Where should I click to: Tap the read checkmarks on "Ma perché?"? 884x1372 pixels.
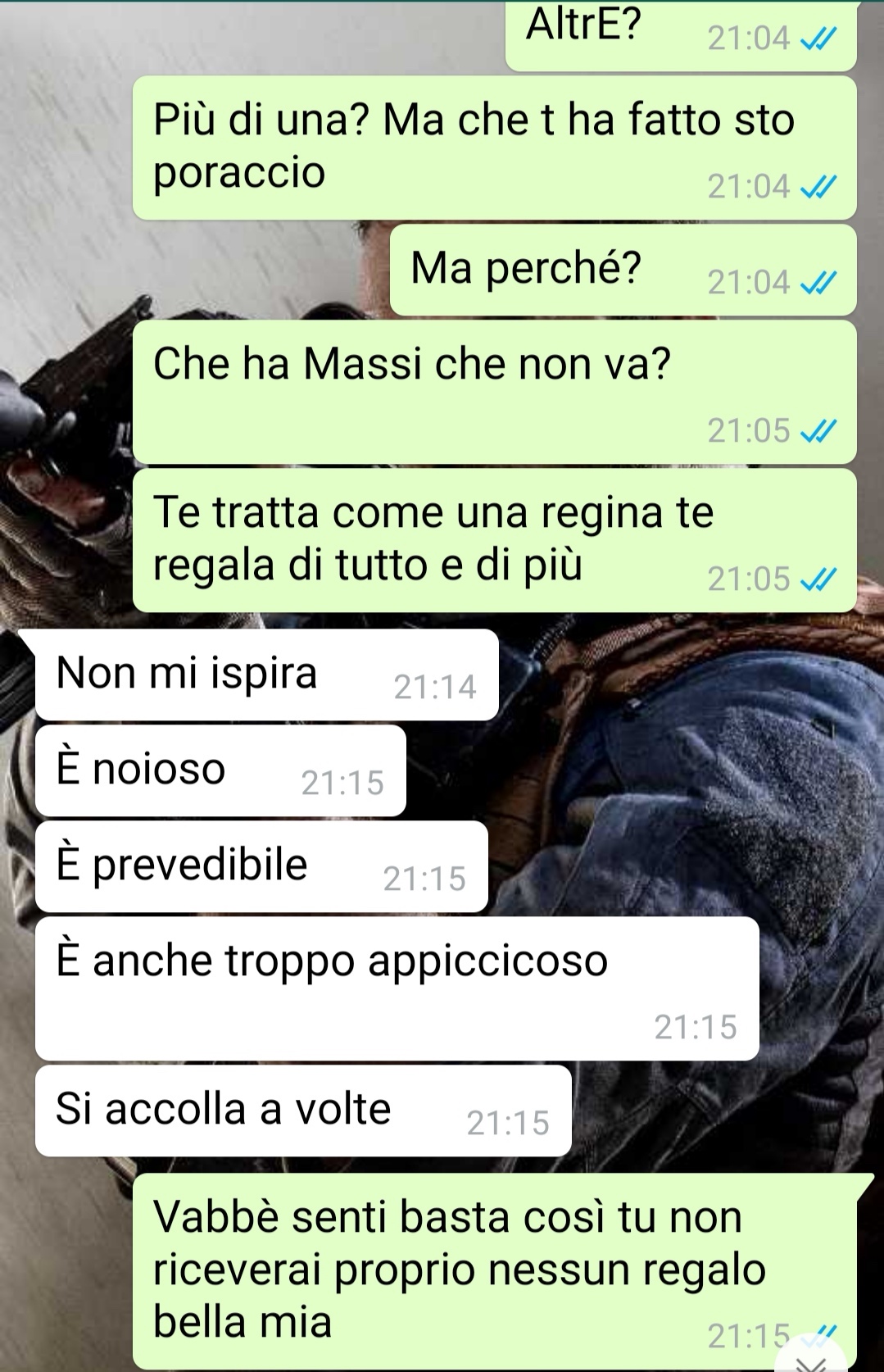pyautogui.click(x=818, y=284)
